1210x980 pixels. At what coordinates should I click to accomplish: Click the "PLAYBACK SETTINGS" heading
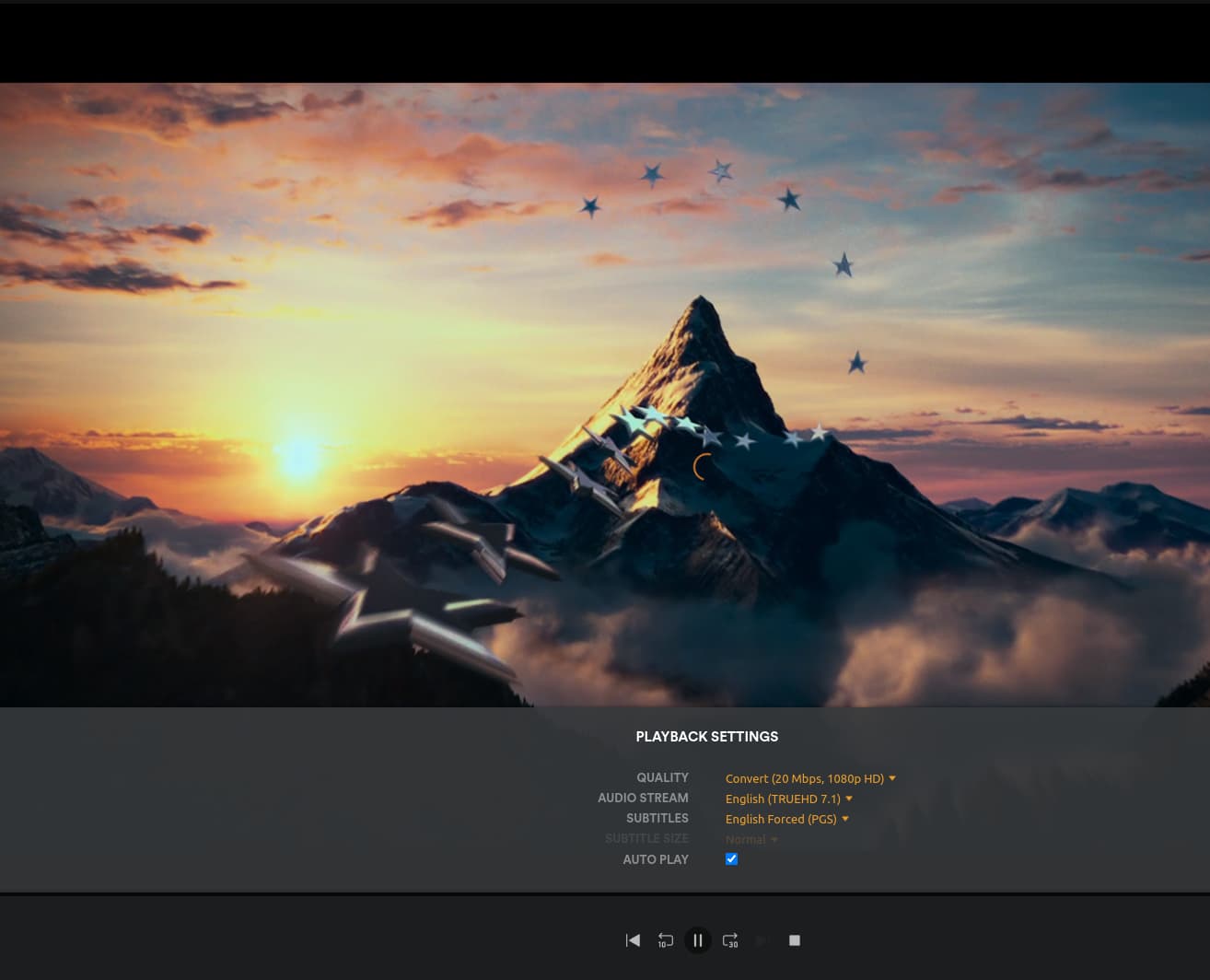pyautogui.click(x=707, y=737)
